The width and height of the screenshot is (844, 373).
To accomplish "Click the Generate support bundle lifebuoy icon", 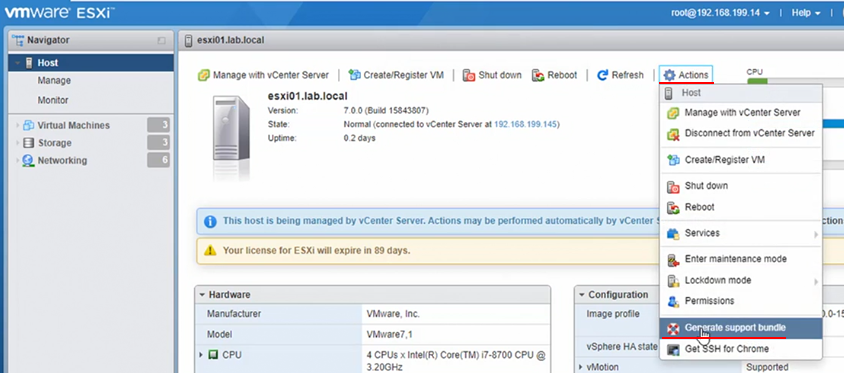I will coord(673,328).
